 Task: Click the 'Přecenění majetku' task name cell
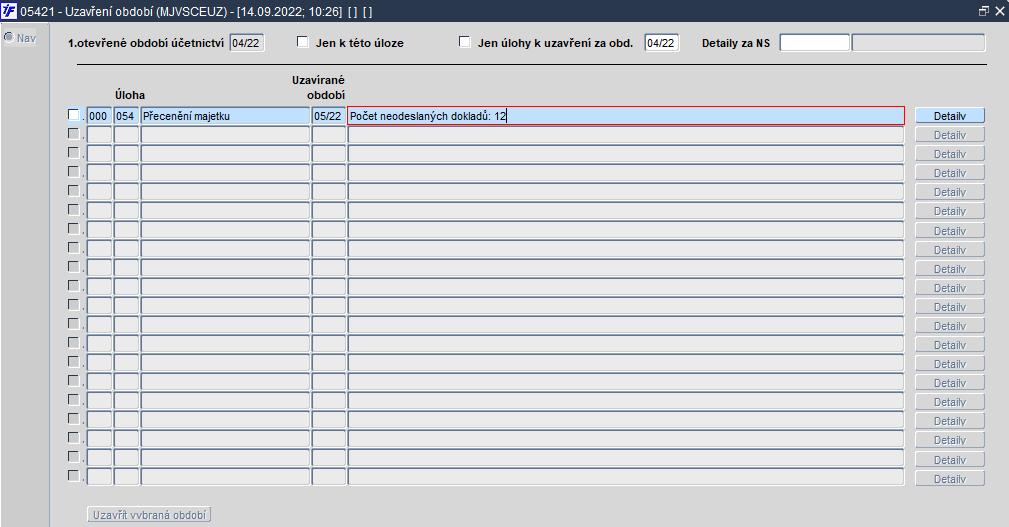coord(225,116)
